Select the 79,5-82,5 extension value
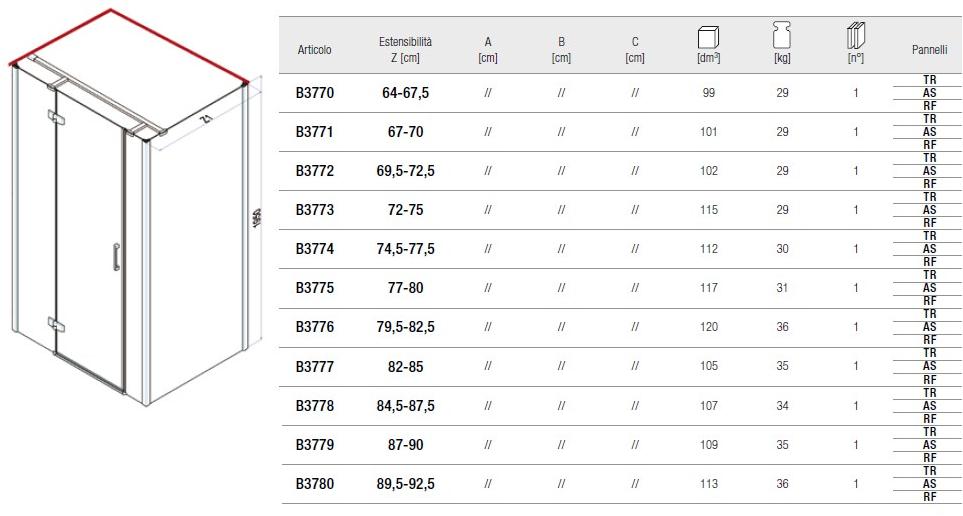This screenshot has height=516, width=963. pyautogui.click(x=405, y=327)
